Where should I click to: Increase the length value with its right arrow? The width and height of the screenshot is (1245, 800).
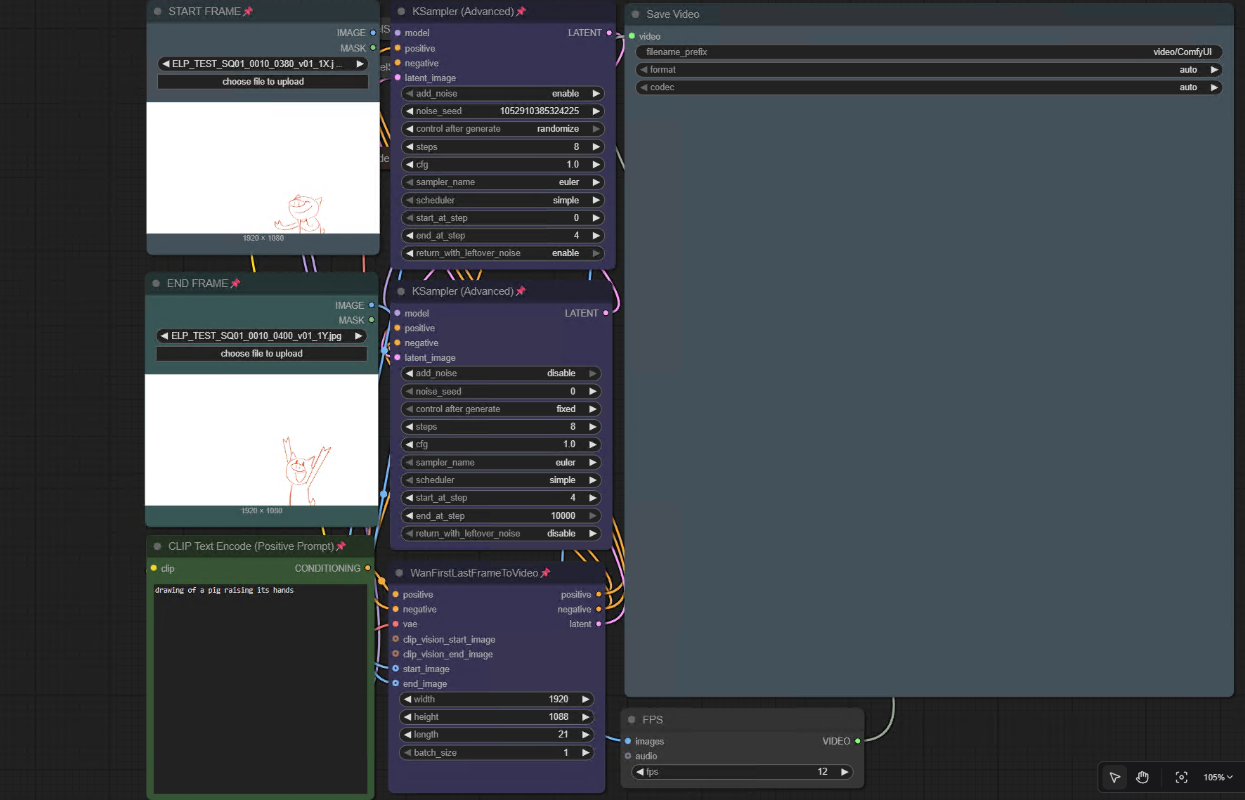click(586, 735)
